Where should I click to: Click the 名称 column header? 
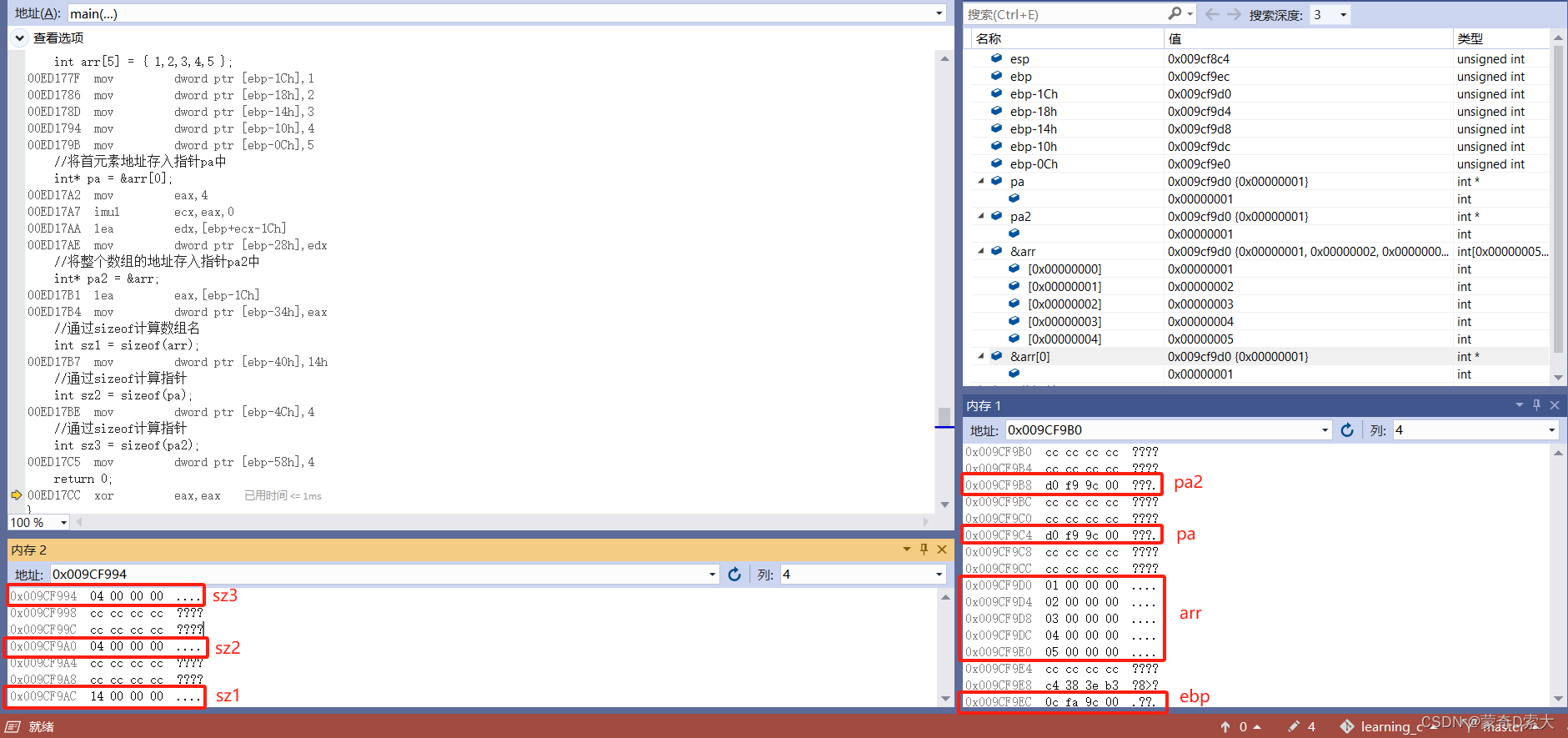[x=989, y=38]
